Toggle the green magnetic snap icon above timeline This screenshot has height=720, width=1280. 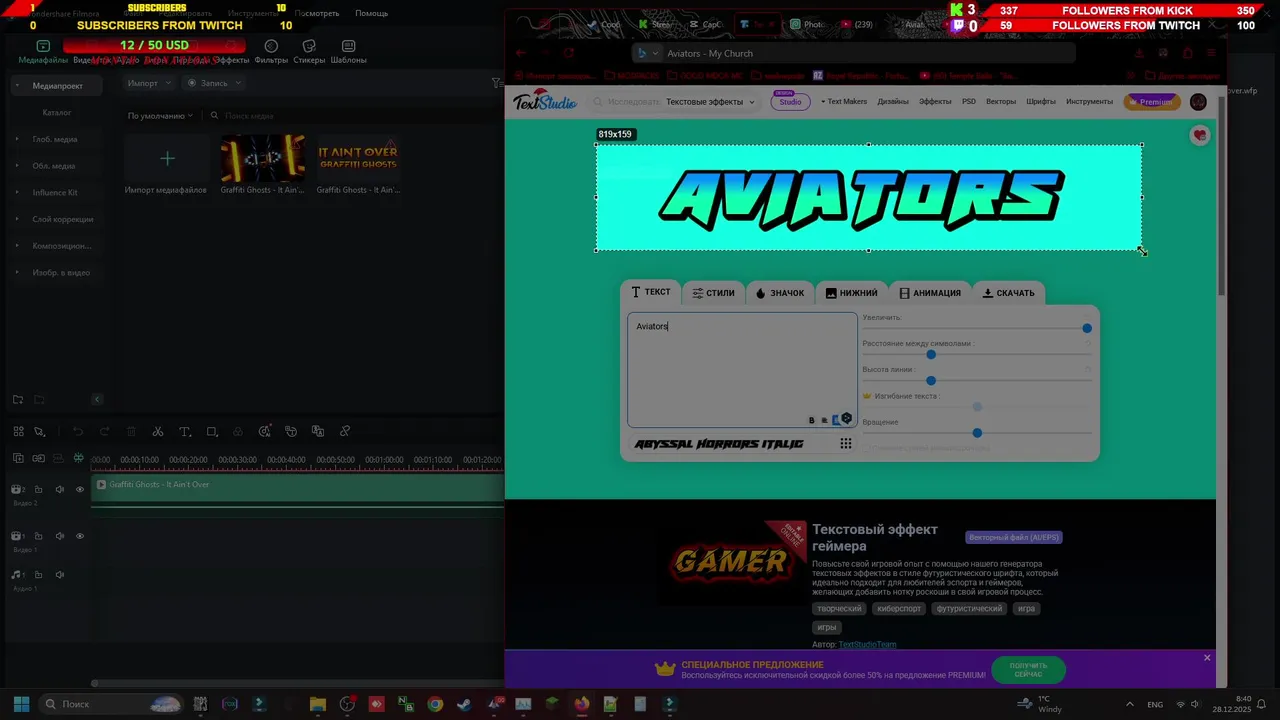[79, 458]
